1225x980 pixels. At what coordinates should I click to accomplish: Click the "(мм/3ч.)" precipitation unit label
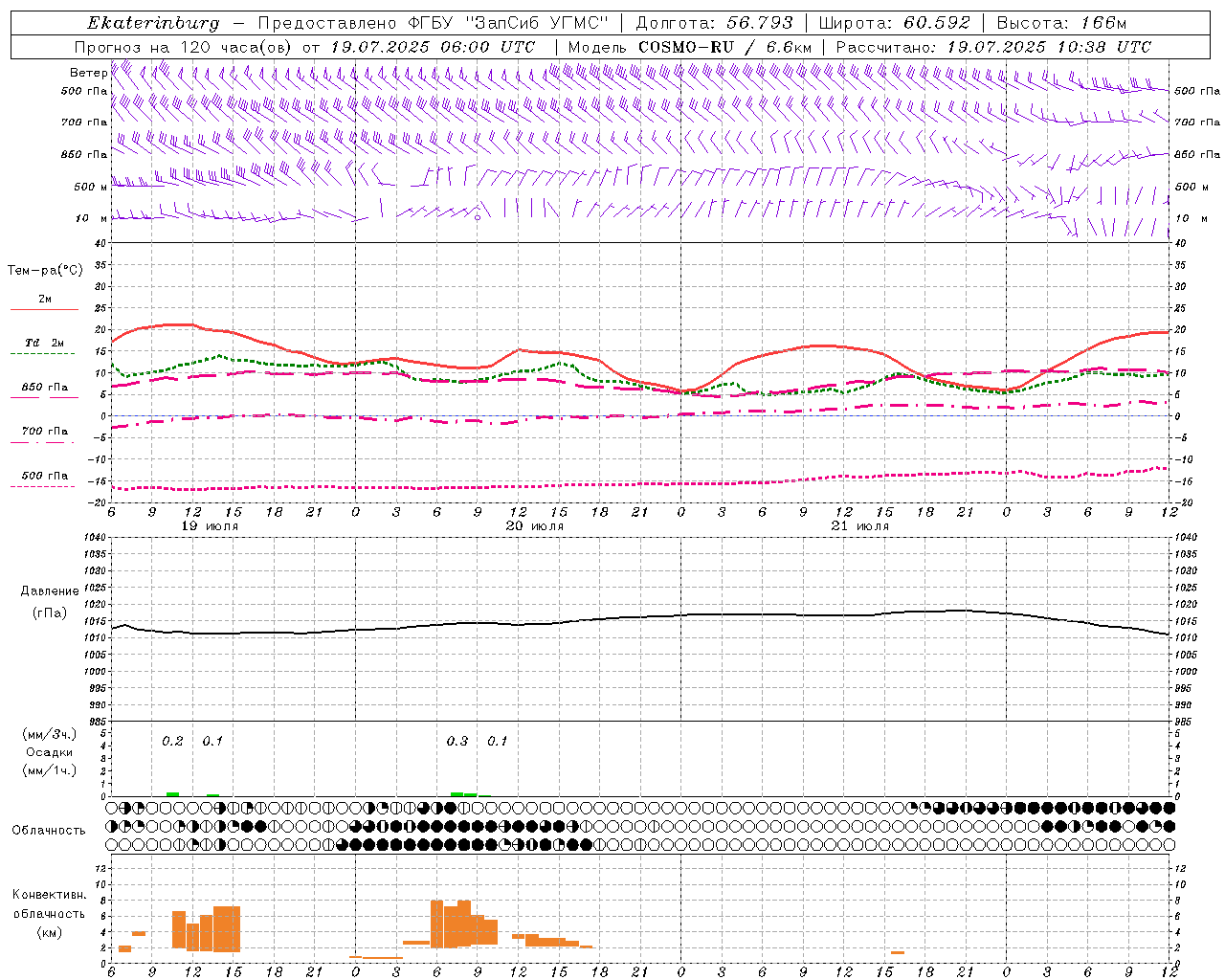click(49, 734)
